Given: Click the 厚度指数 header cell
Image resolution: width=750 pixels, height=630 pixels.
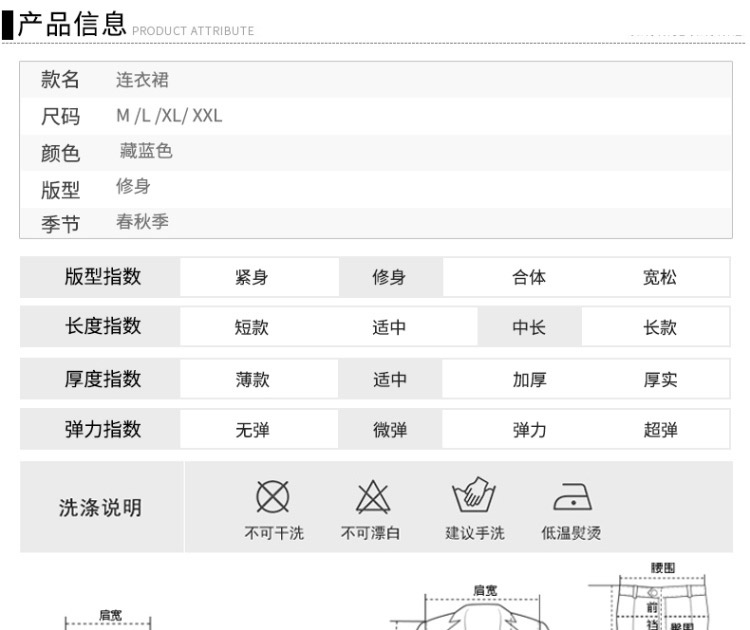Looking at the screenshot, I should tap(100, 379).
